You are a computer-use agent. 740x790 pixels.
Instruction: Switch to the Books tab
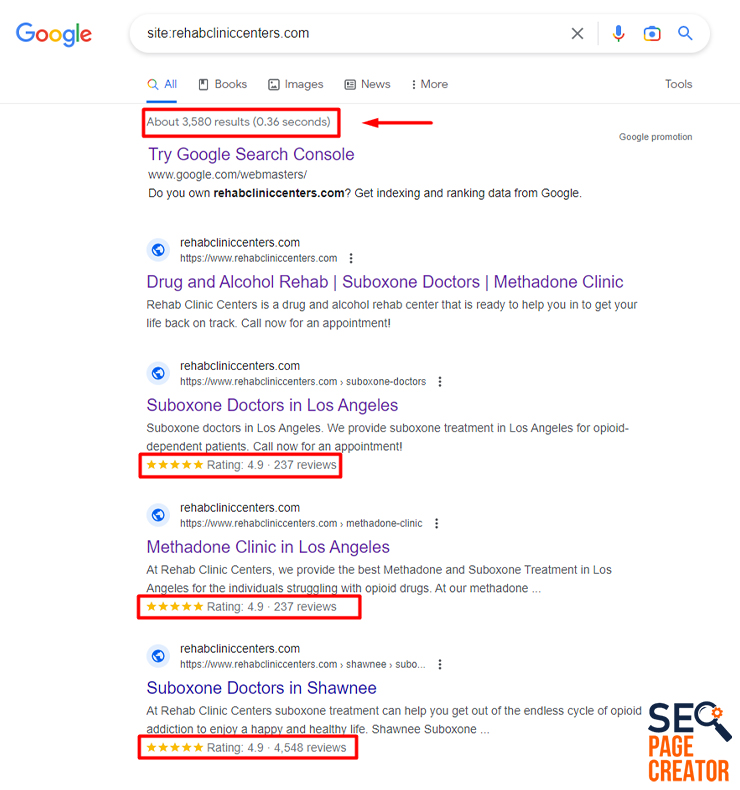(223, 84)
